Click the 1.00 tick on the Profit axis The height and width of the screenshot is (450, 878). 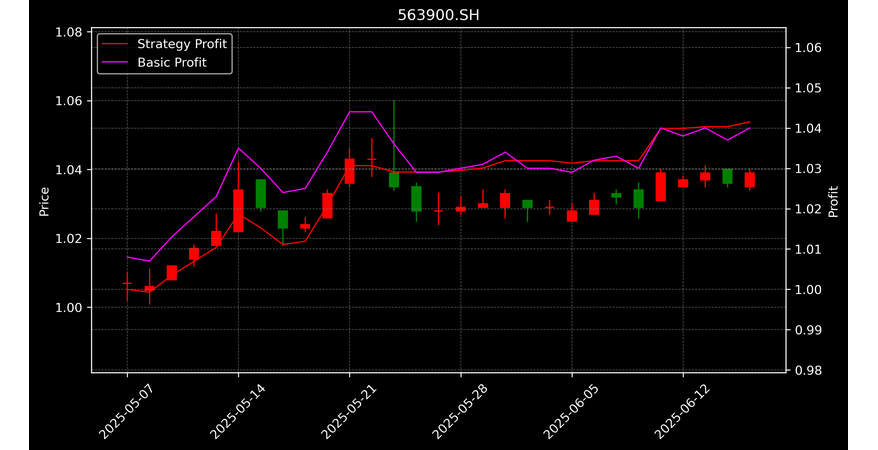coord(808,290)
